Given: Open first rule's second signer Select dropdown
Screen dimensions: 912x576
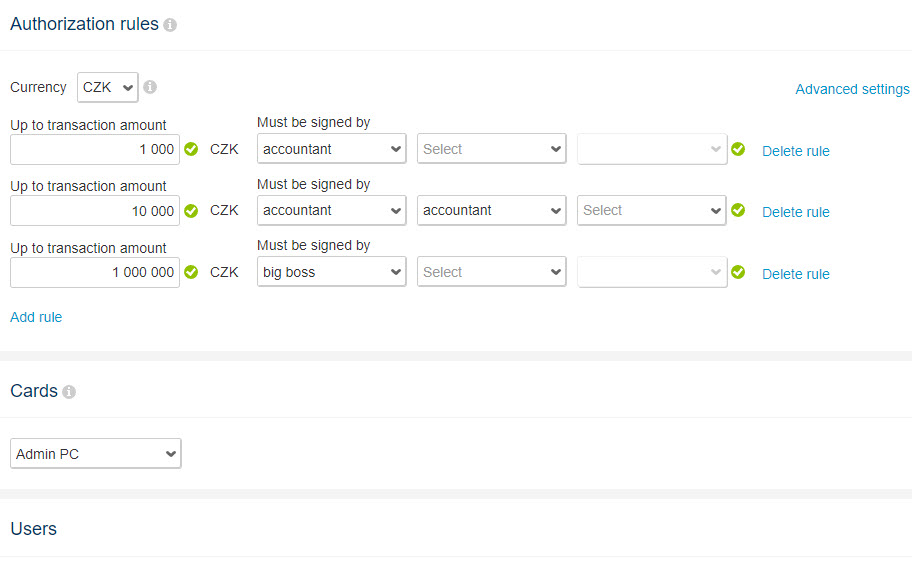Looking at the screenshot, I should pos(491,149).
